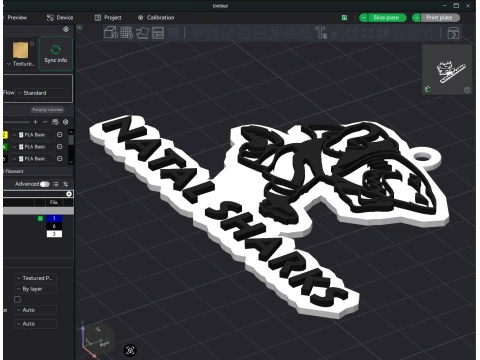Click the yellow filament color swatch
The height and width of the screenshot is (360, 480).
5,135
